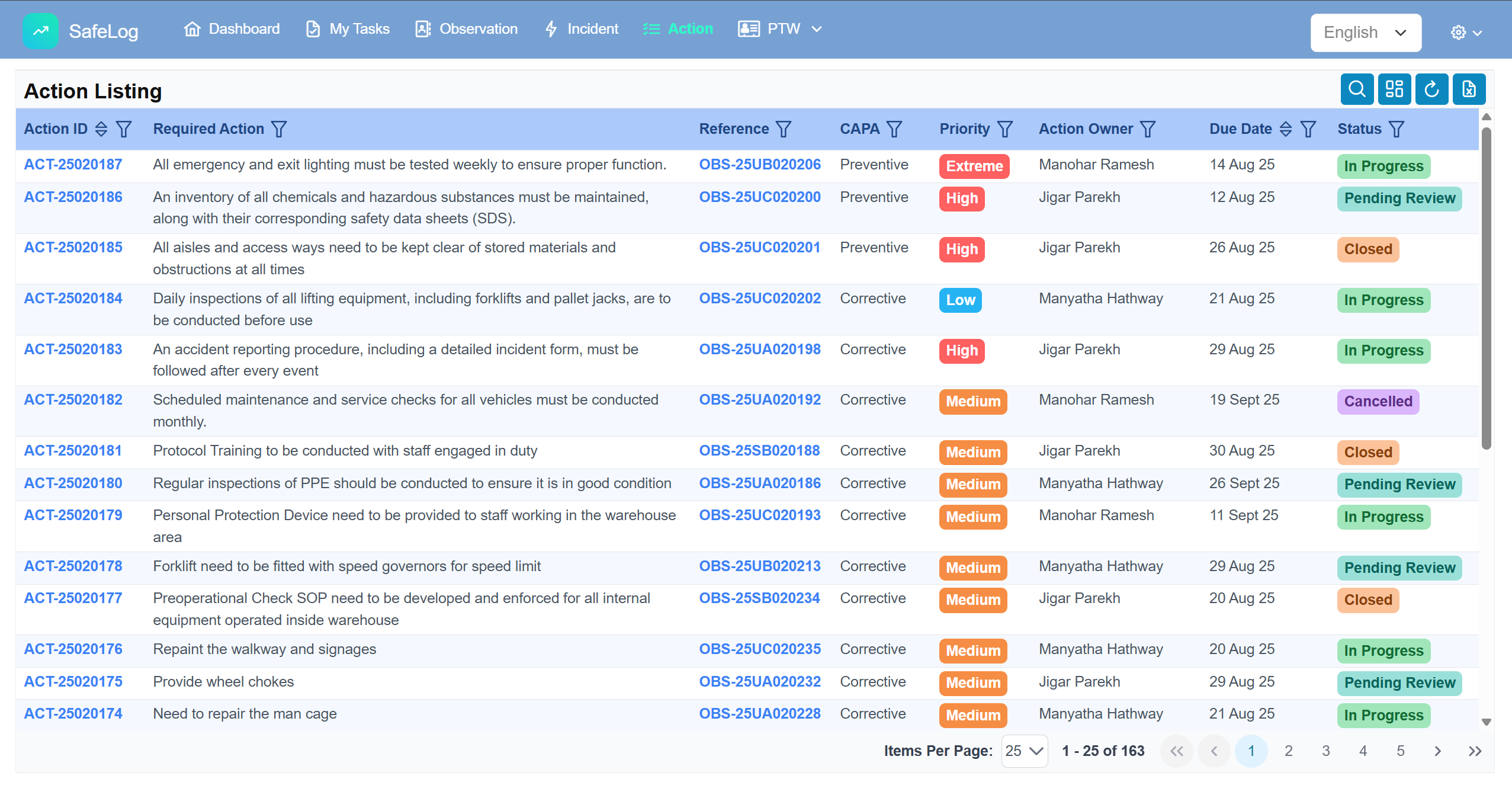The width and height of the screenshot is (1512, 798).
Task: Click the Status column filter icon
Action: point(1397,129)
